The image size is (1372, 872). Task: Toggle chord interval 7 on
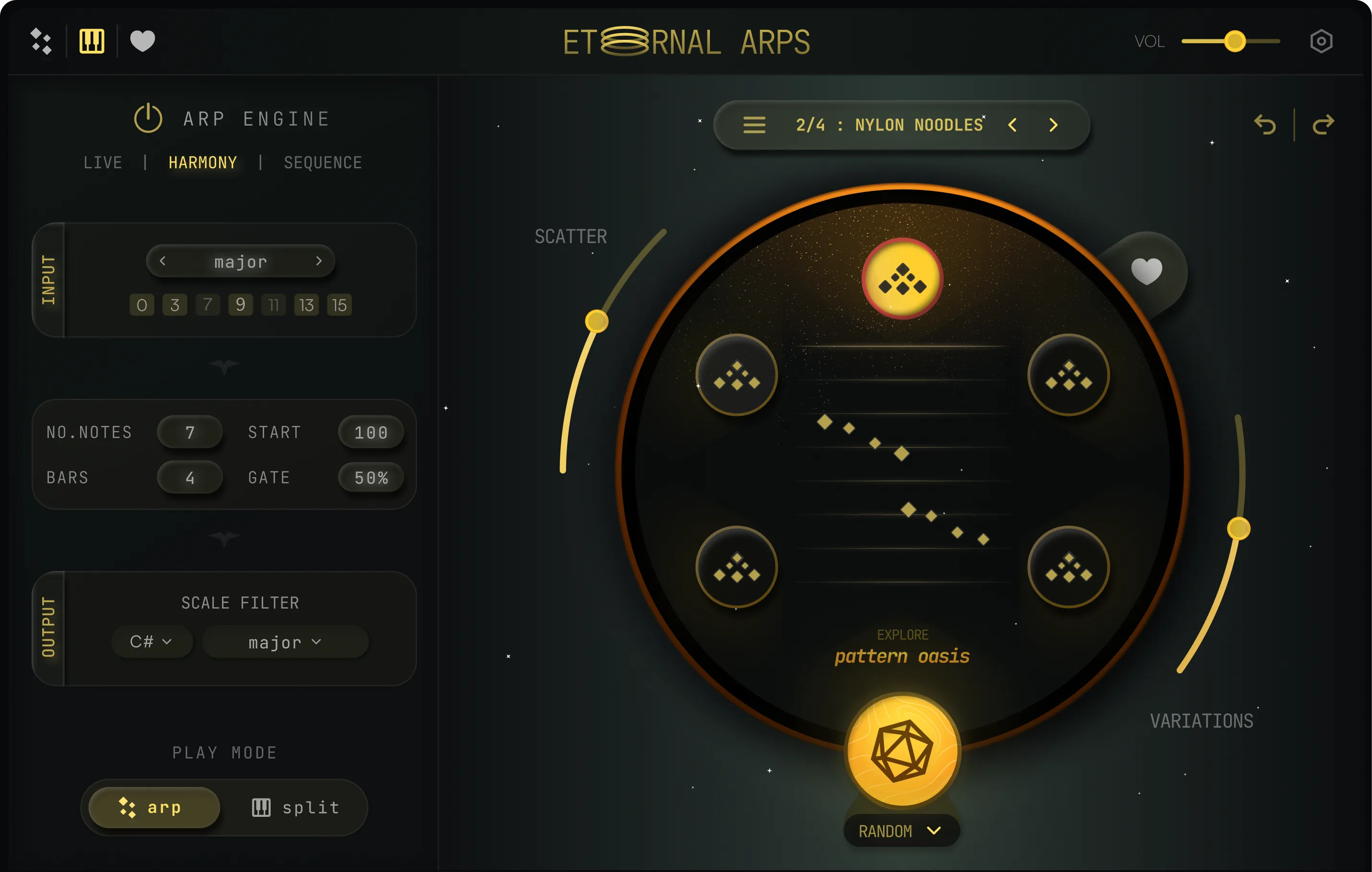208,305
